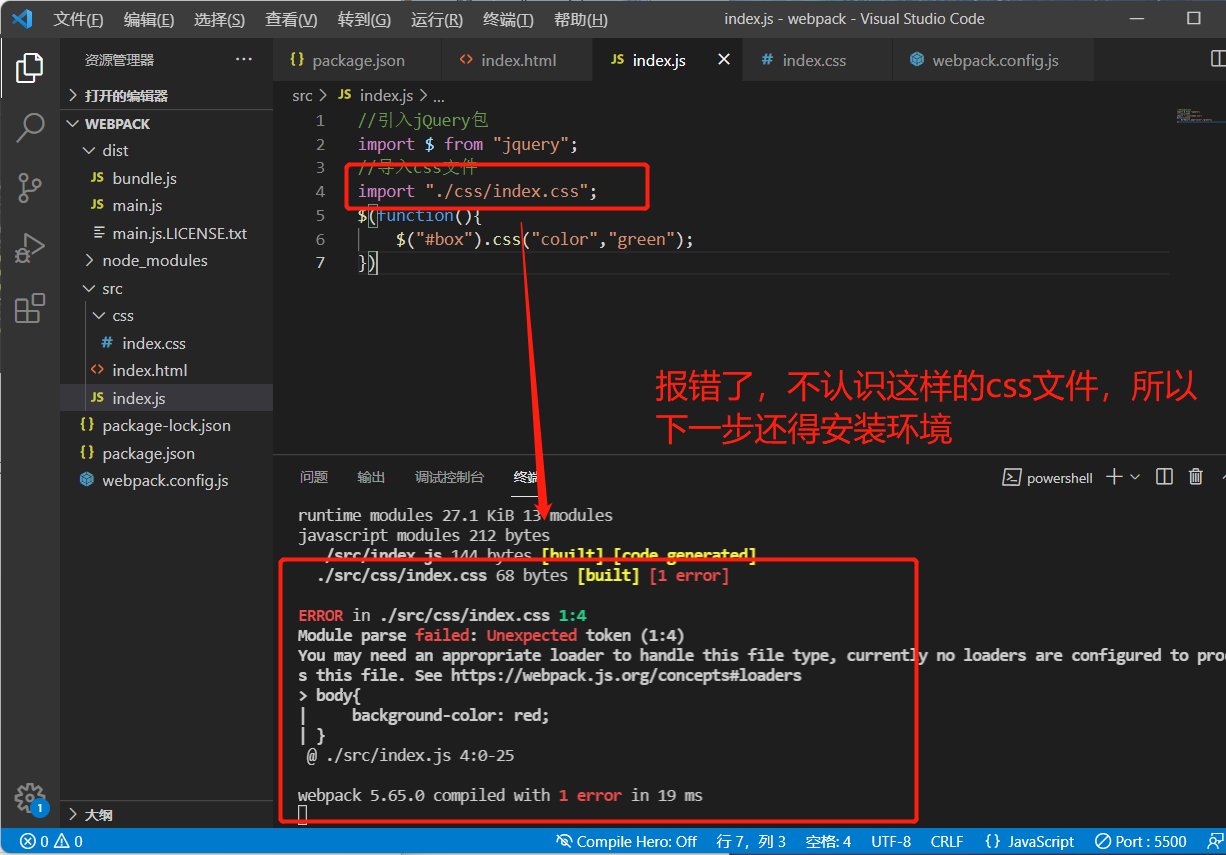
Task: Open the Extensions view
Action: (30, 307)
